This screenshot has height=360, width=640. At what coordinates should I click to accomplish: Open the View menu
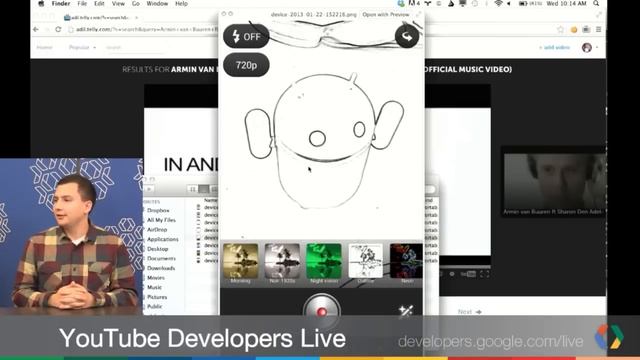pyautogui.click(x=118, y=4)
